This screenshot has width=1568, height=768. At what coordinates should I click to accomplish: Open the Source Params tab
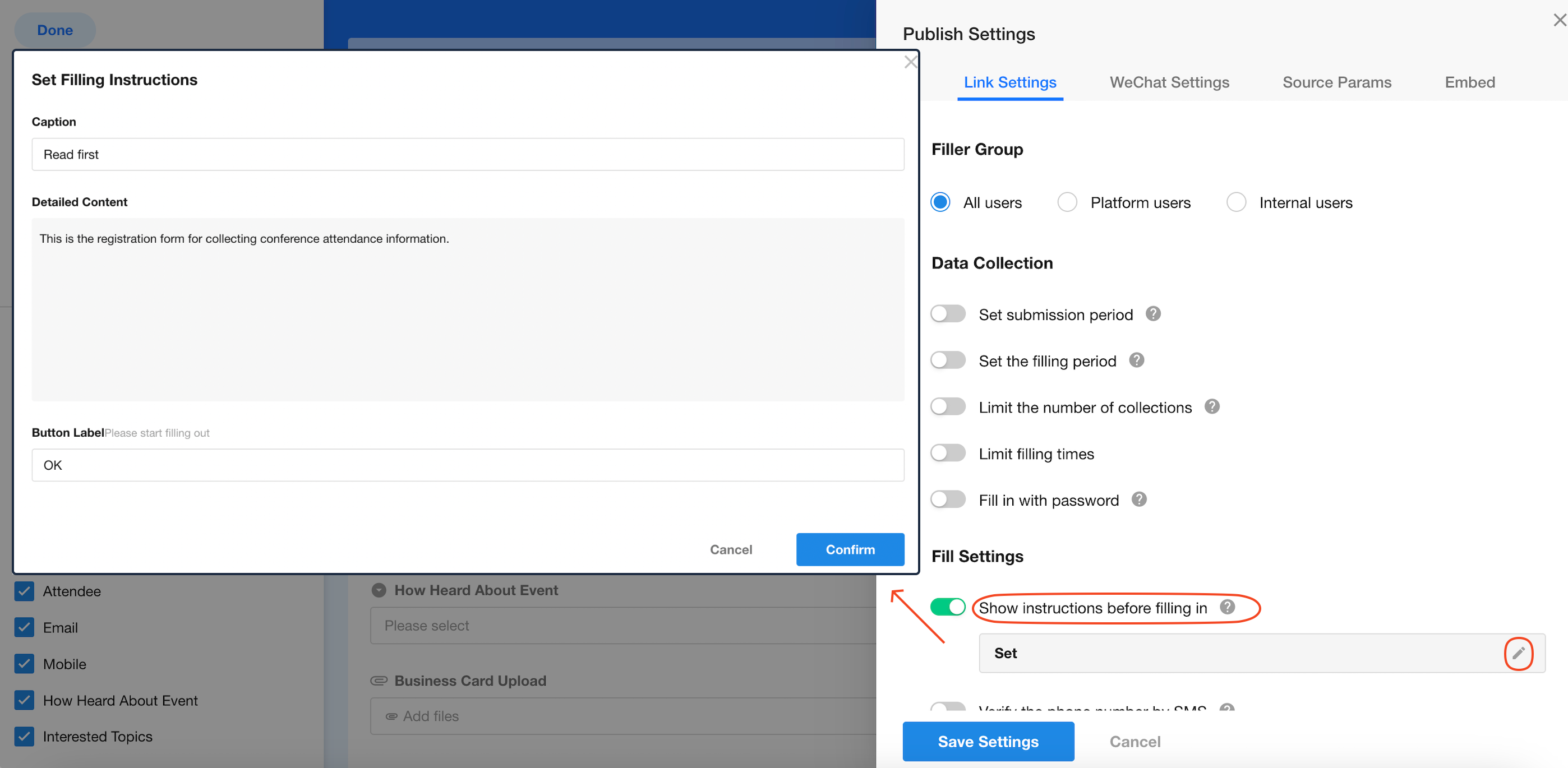click(x=1336, y=82)
